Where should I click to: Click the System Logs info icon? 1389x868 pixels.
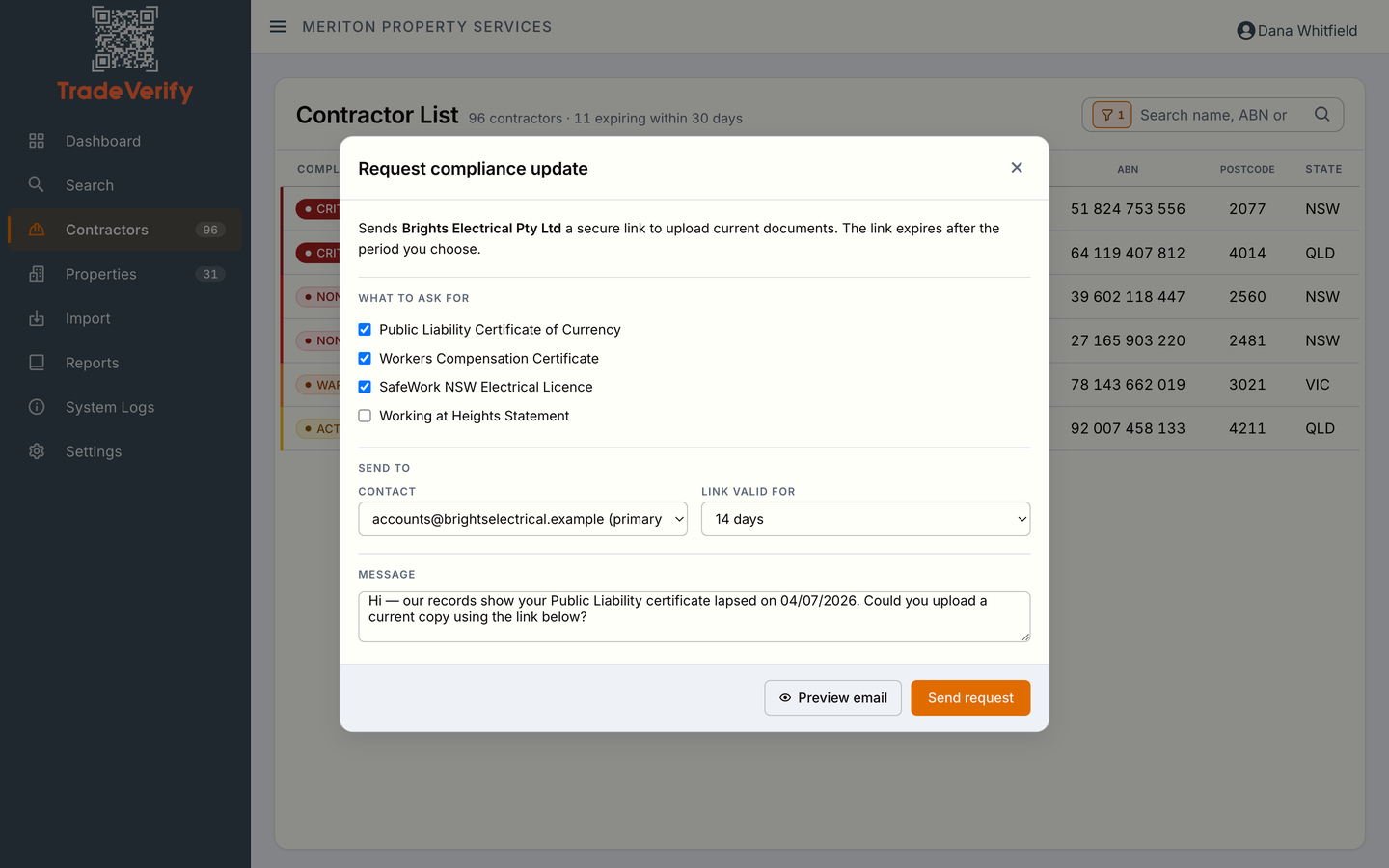(37, 407)
